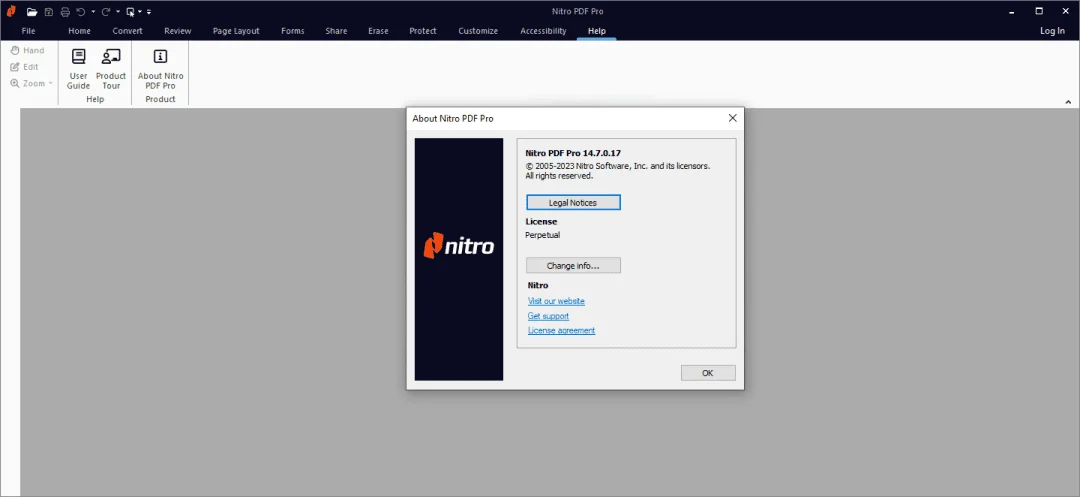Click the active Help tab

596,31
